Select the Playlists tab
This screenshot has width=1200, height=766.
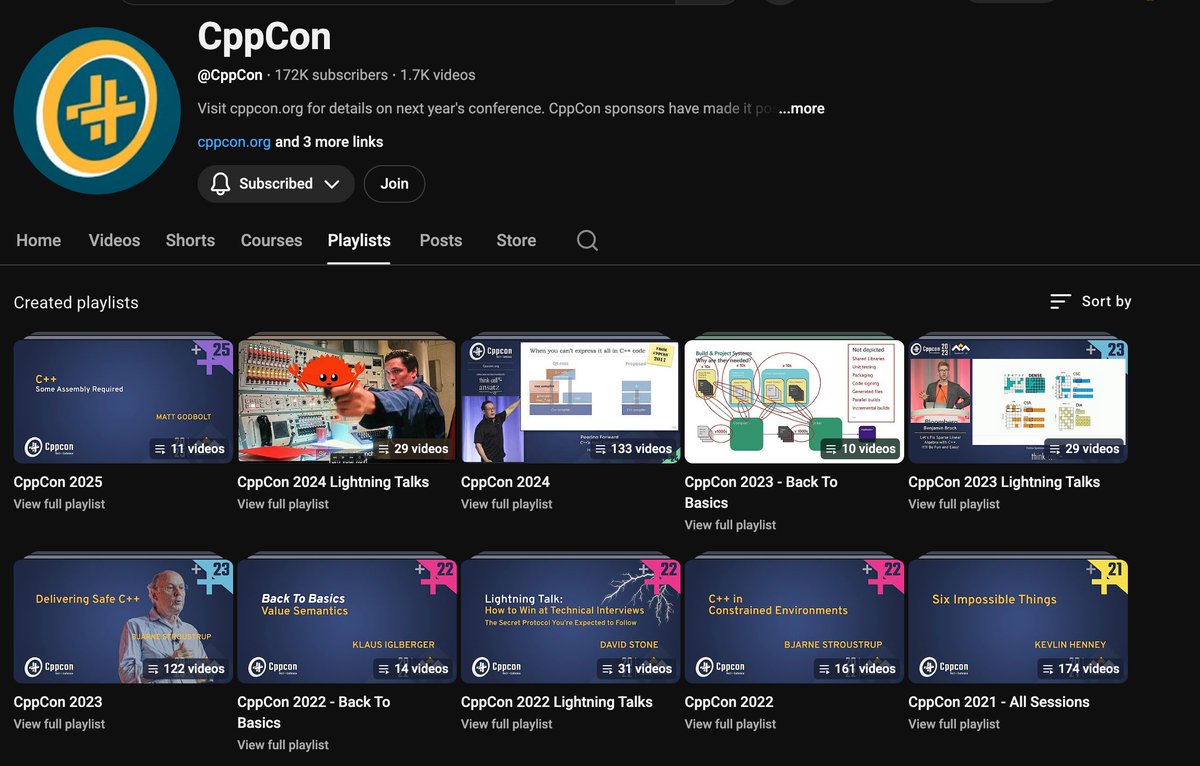359,240
